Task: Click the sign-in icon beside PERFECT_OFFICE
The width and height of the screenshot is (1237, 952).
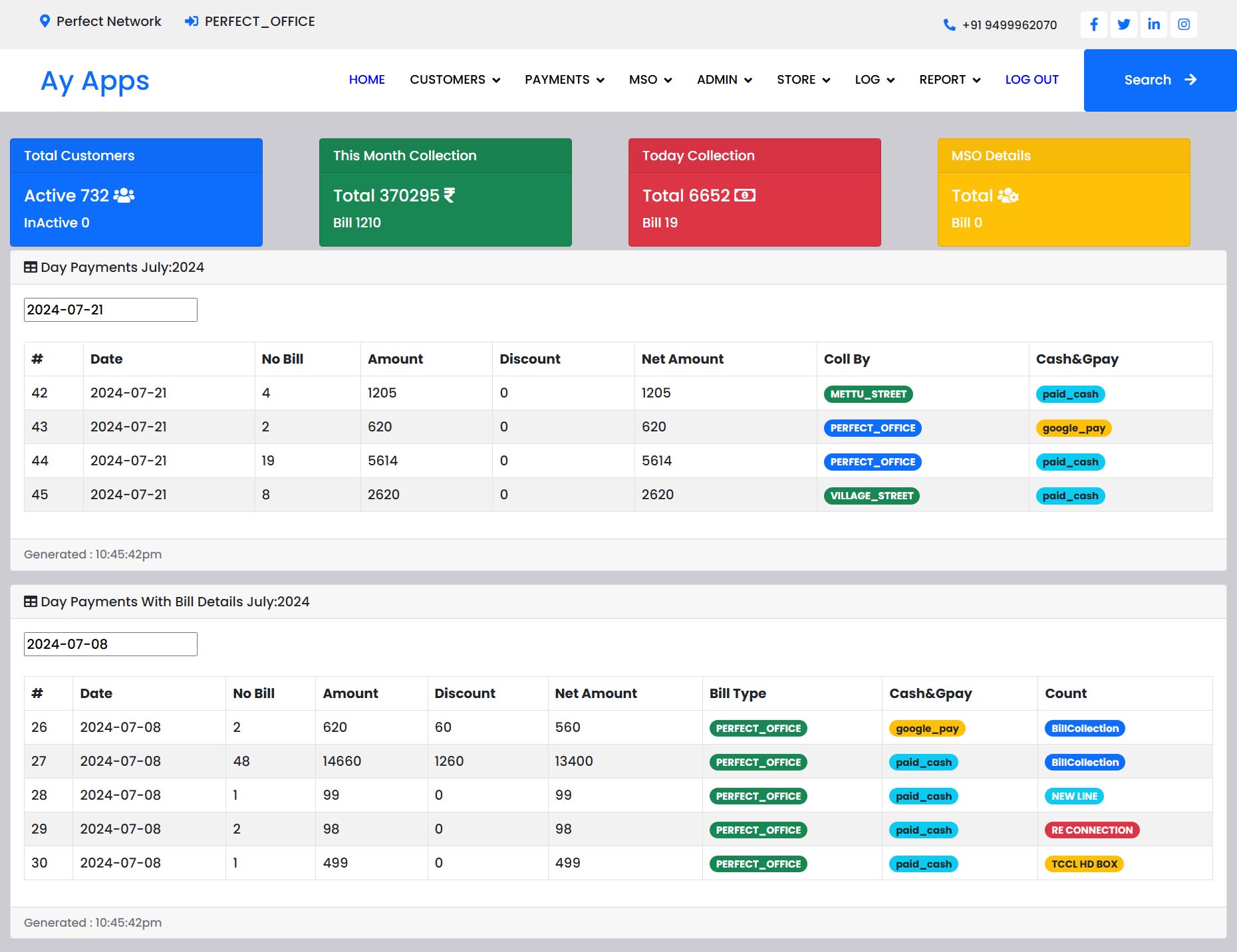Action: coord(192,21)
